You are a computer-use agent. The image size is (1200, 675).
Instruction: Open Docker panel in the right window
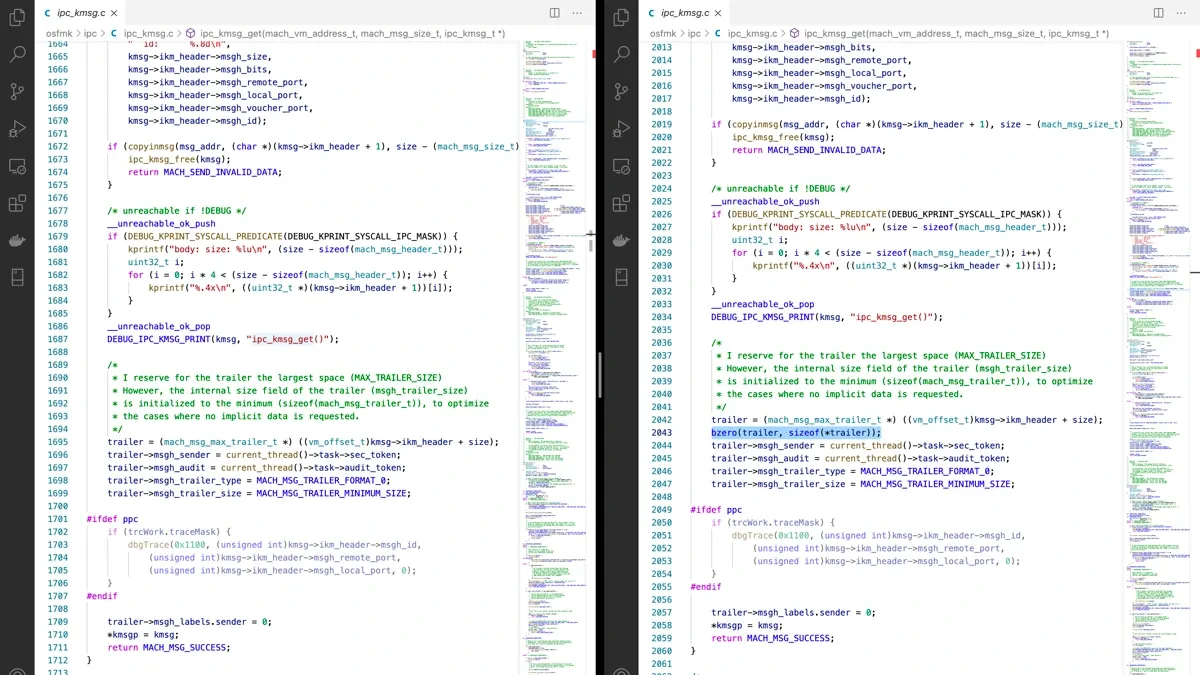click(621, 240)
